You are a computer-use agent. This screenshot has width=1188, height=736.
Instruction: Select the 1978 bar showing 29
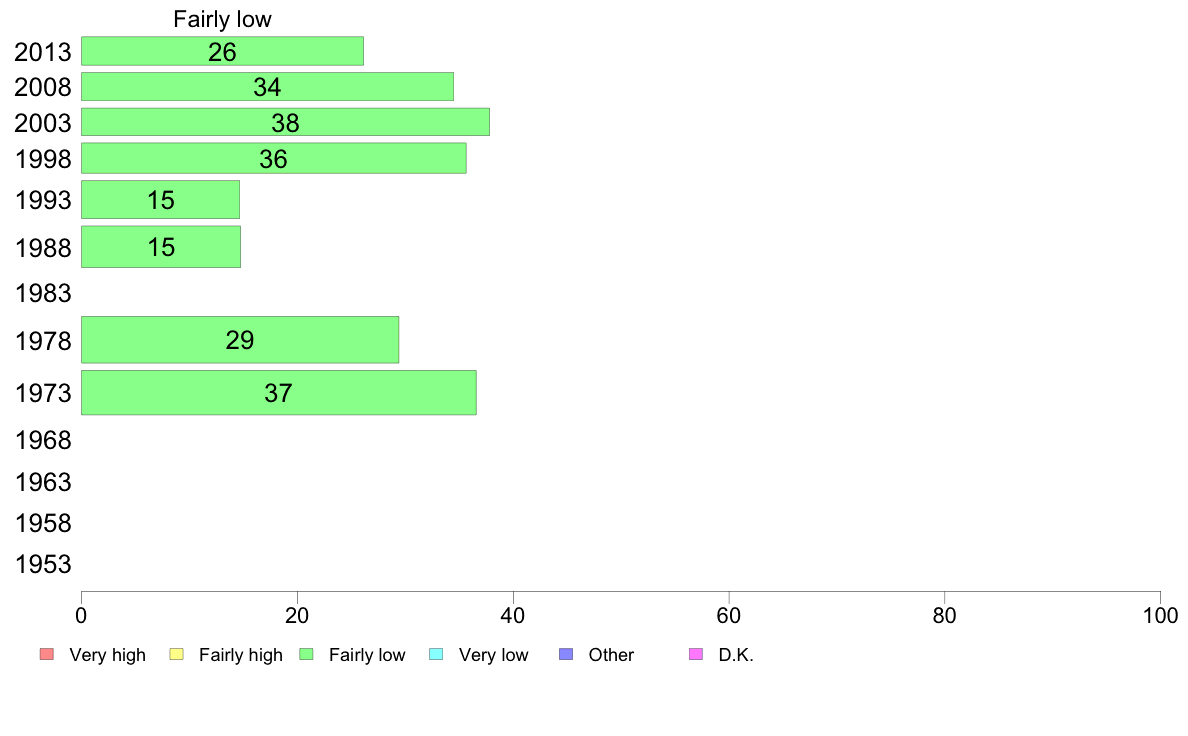click(239, 340)
